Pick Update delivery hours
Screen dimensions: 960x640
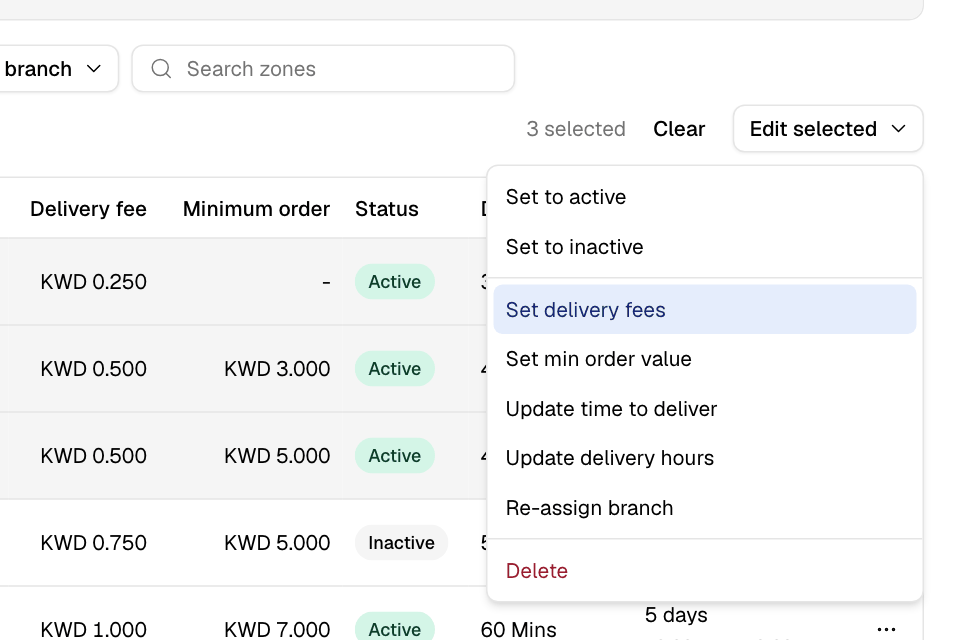click(705, 458)
